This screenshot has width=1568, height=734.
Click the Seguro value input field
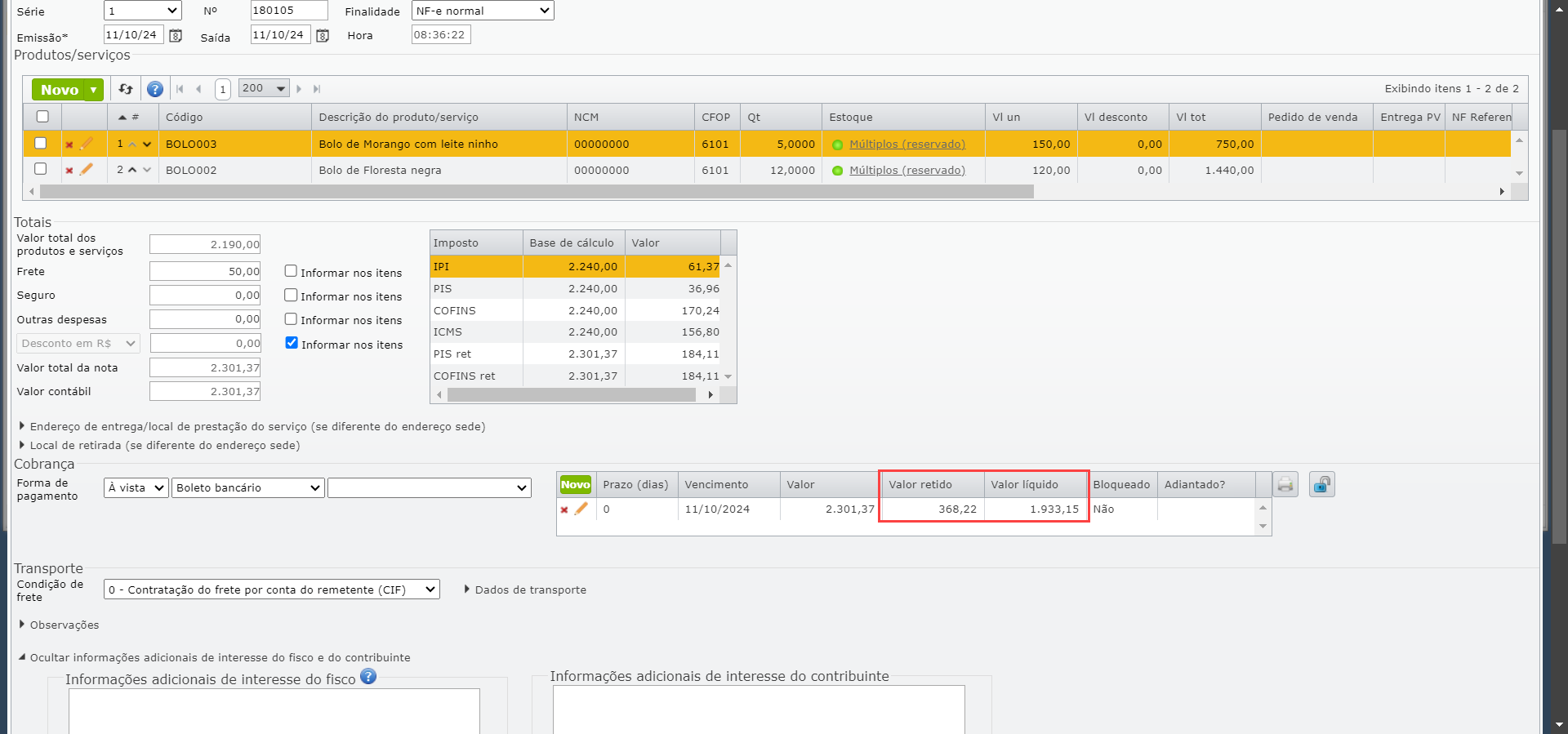(x=205, y=296)
